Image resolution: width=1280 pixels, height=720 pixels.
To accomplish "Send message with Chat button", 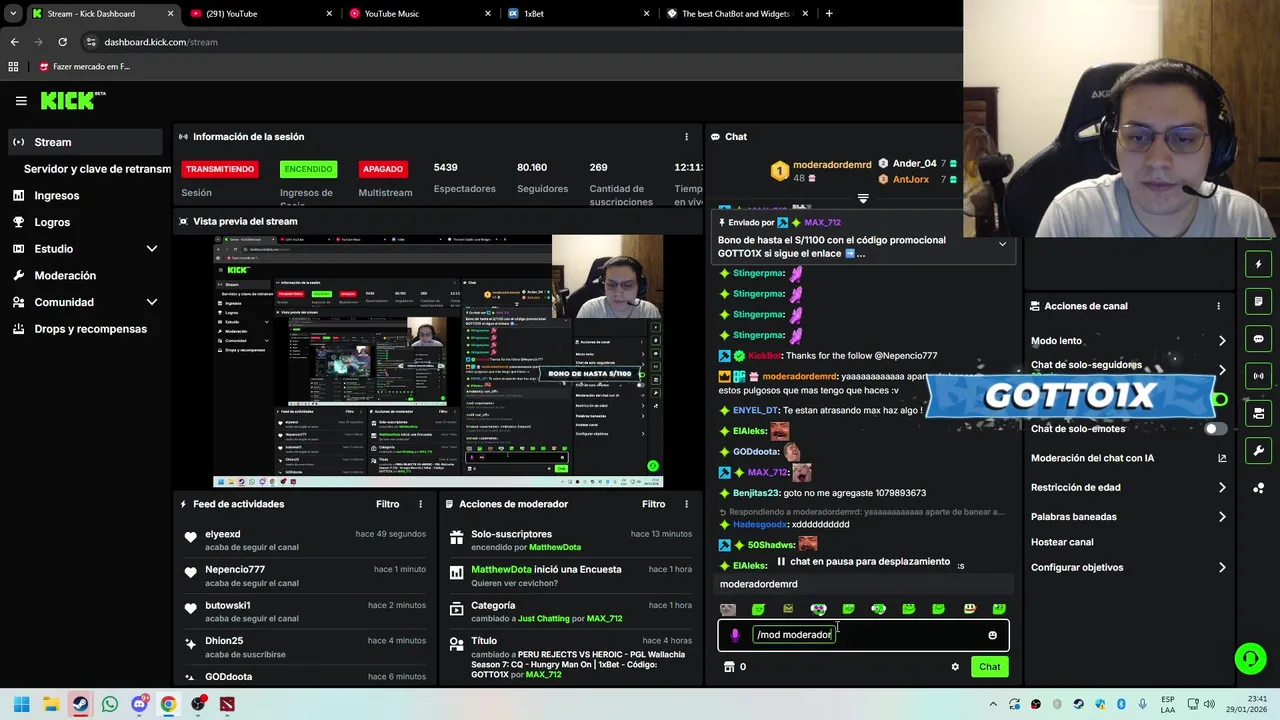I will [989, 667].
